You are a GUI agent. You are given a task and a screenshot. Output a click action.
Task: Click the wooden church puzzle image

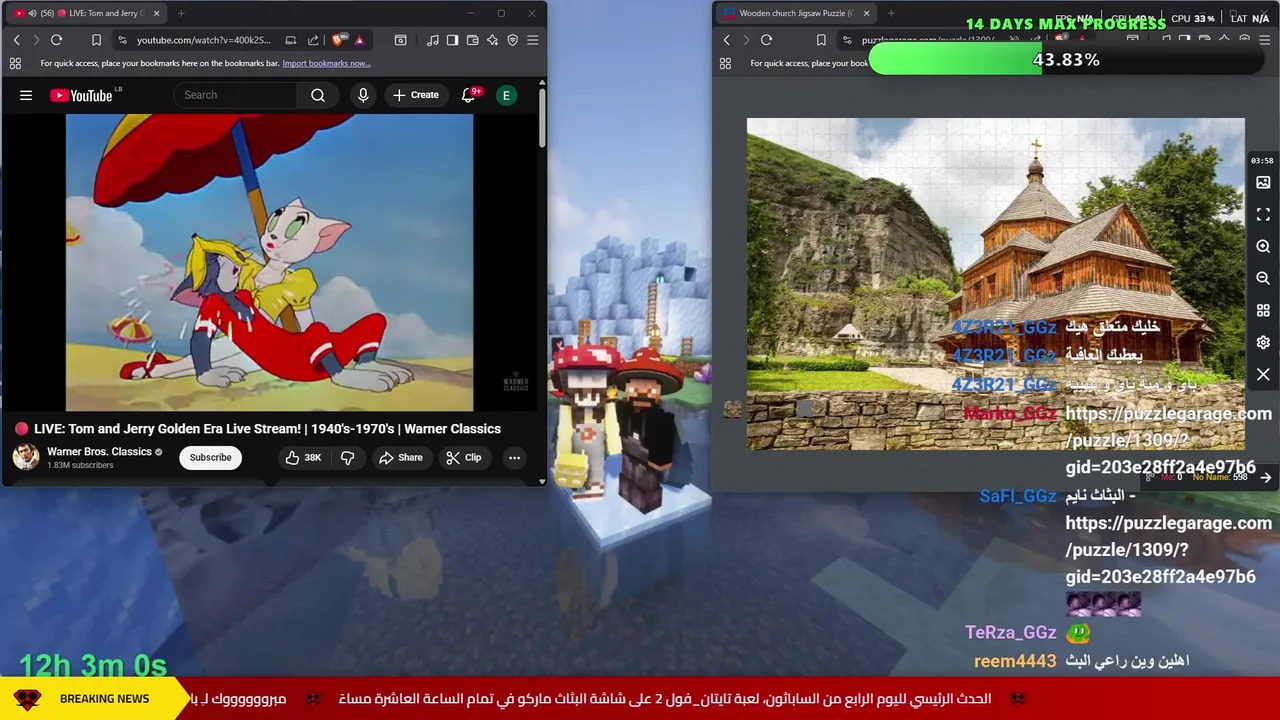(996, 284)
